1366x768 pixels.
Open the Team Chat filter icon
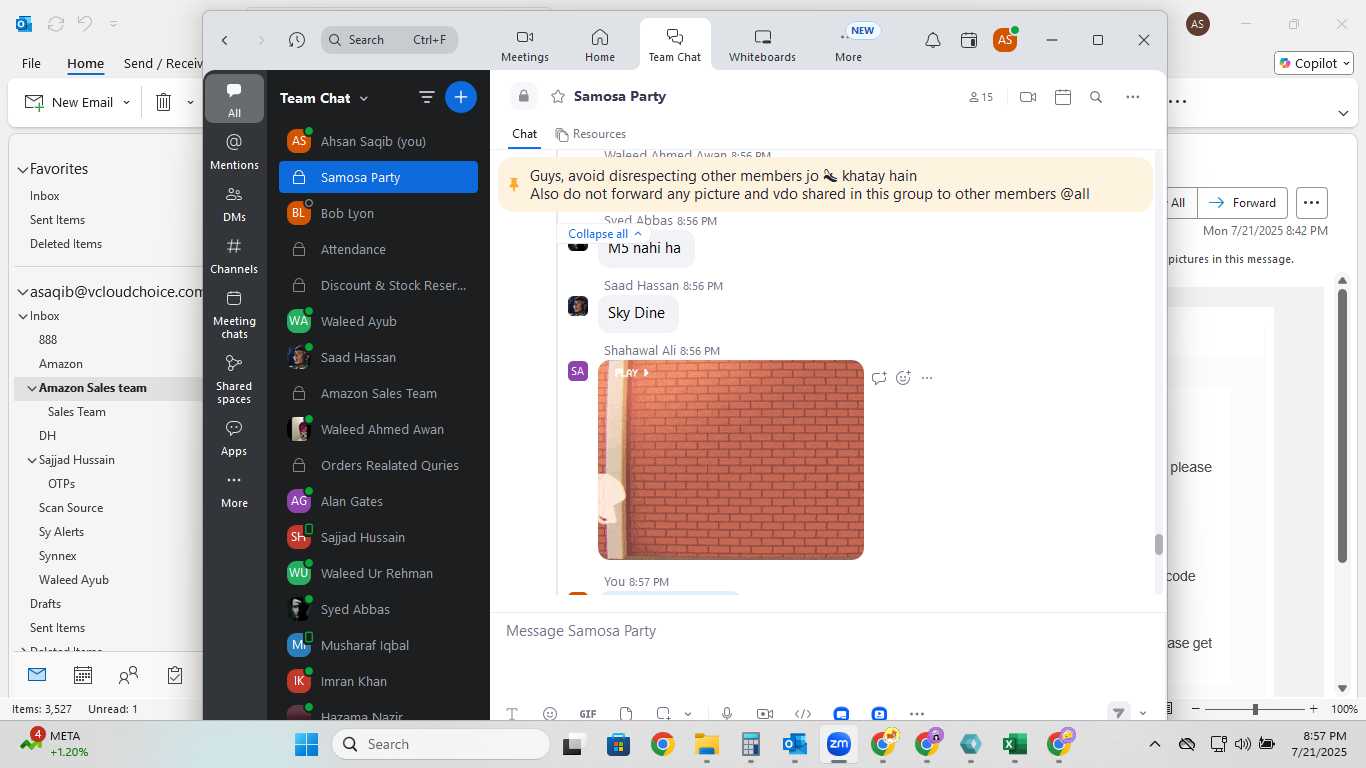[x=426, y=97]
